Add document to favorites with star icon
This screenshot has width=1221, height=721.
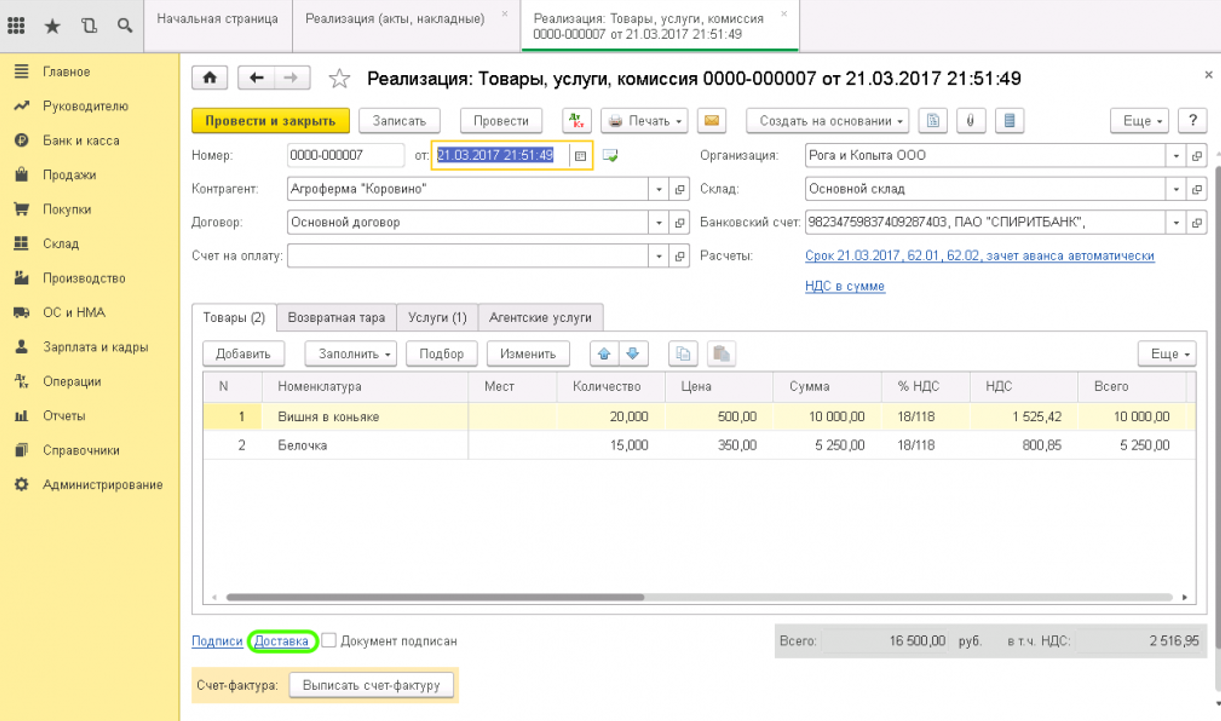tap(340, 79)
